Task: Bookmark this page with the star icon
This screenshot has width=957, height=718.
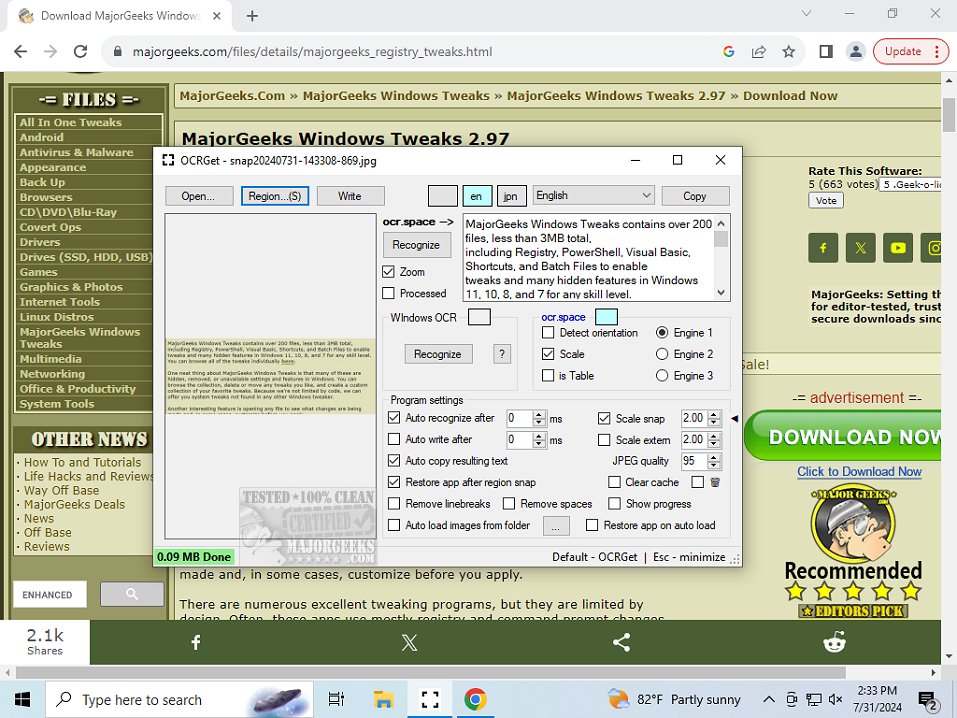Action: coord(789,52)
